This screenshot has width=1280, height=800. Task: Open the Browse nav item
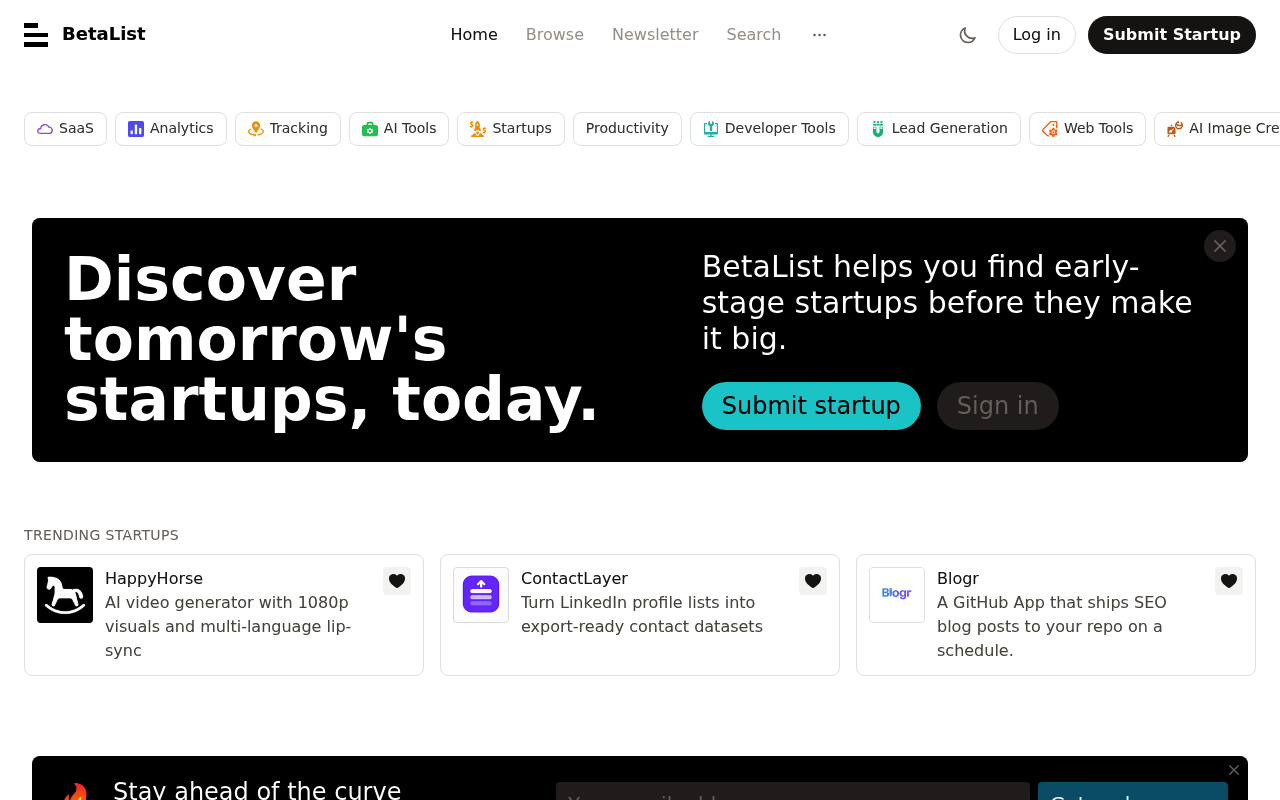[555, 35]
